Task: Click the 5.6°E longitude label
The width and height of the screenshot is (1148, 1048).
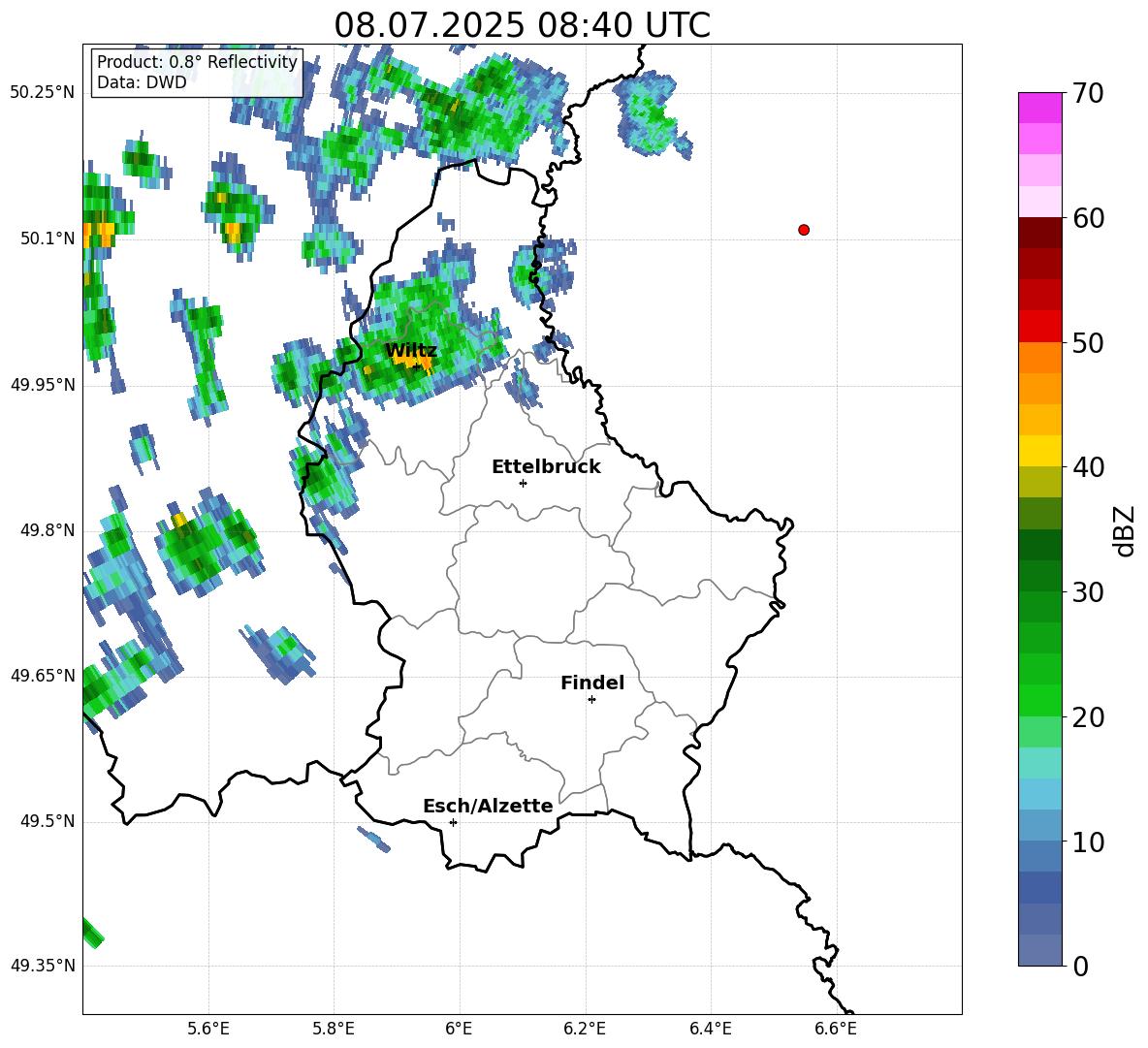Action: 208,1029
